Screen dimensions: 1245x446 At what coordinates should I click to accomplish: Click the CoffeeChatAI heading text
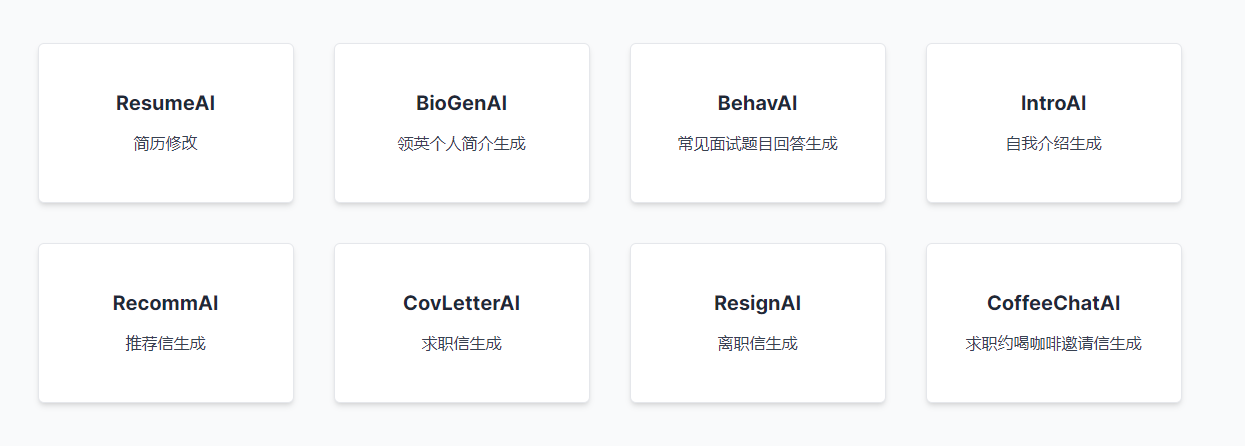click(x=1054, y=303)
